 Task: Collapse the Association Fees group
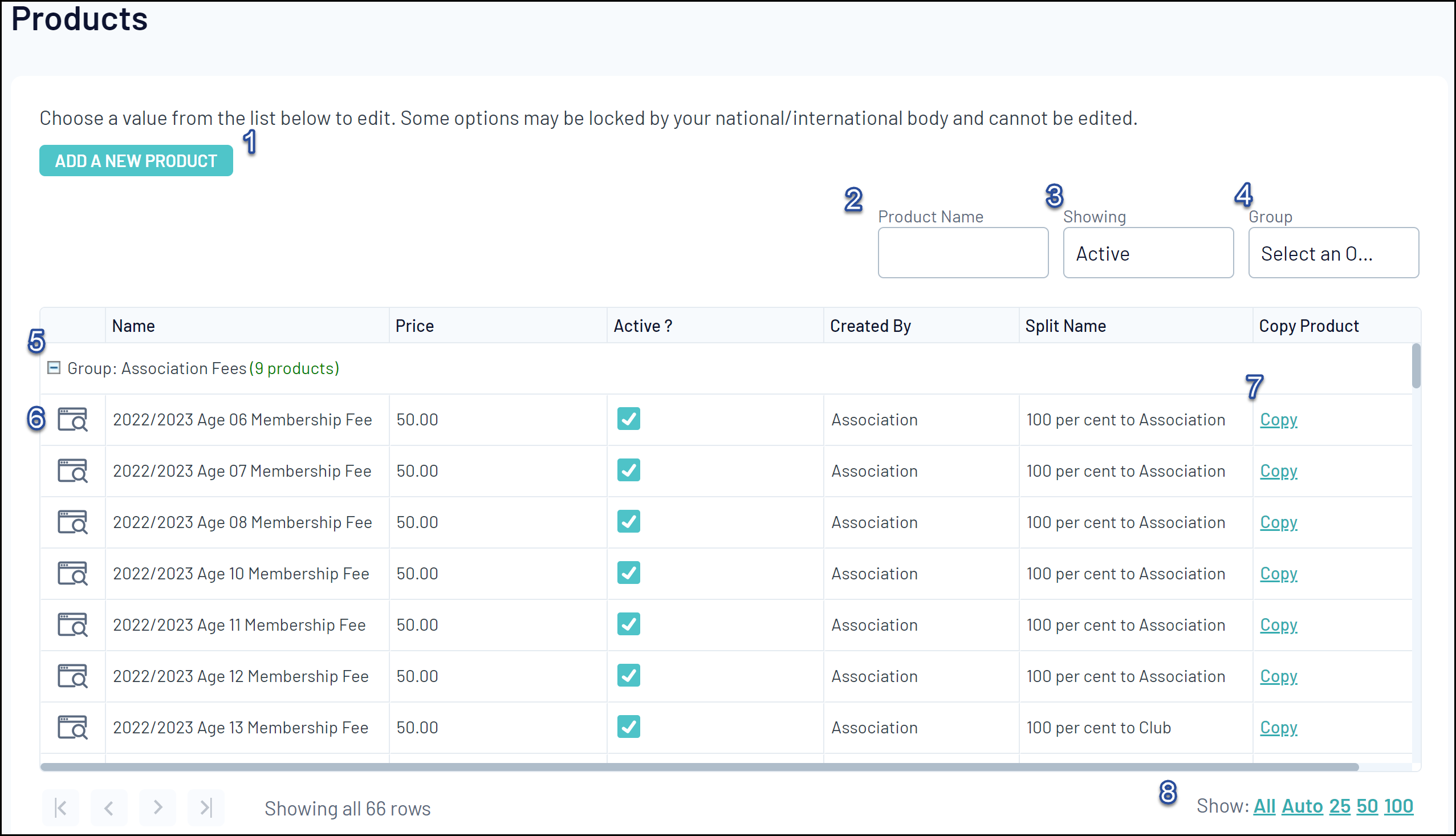click(54, 368)
